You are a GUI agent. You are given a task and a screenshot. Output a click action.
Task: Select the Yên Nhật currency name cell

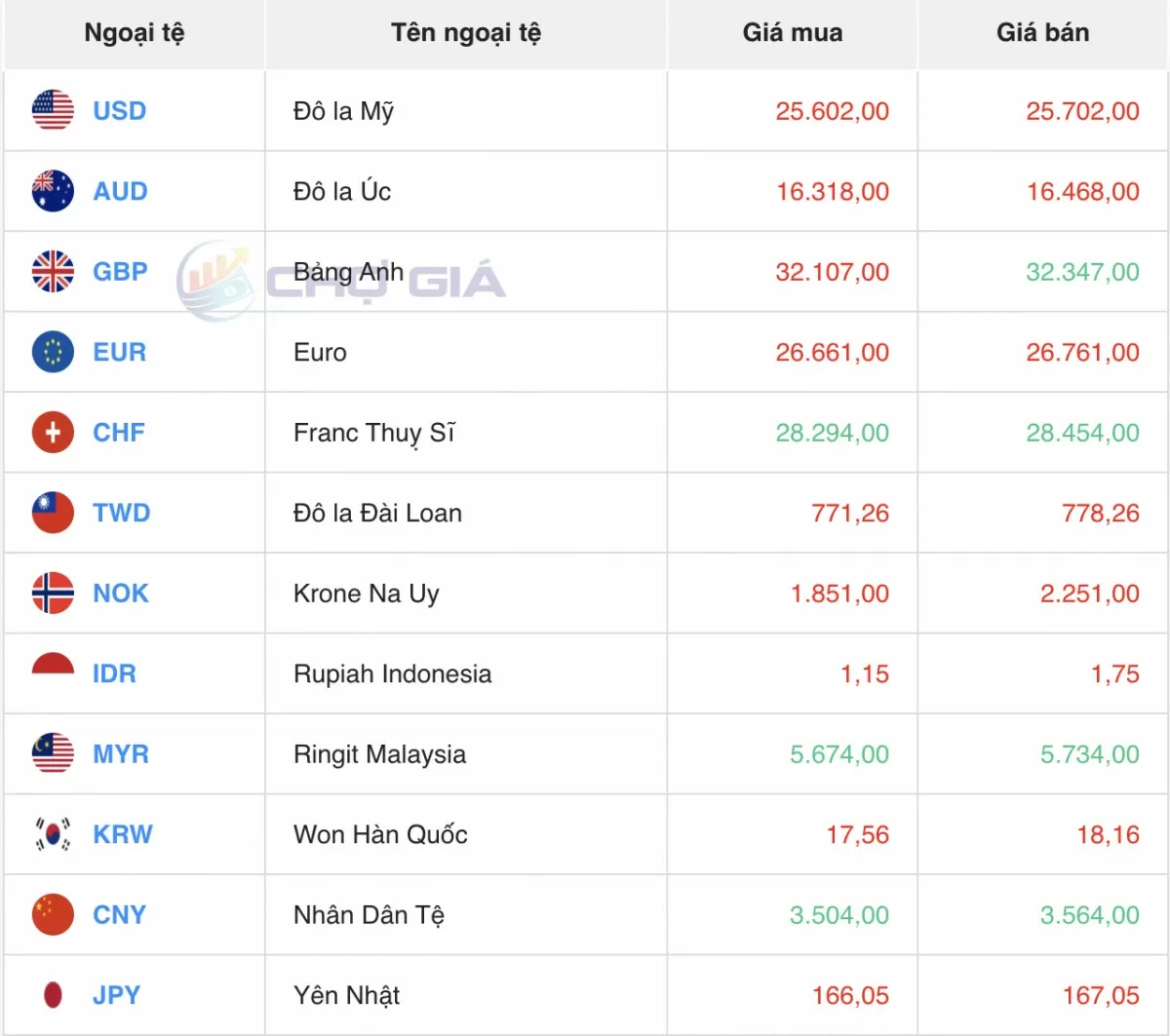point(347,995)
